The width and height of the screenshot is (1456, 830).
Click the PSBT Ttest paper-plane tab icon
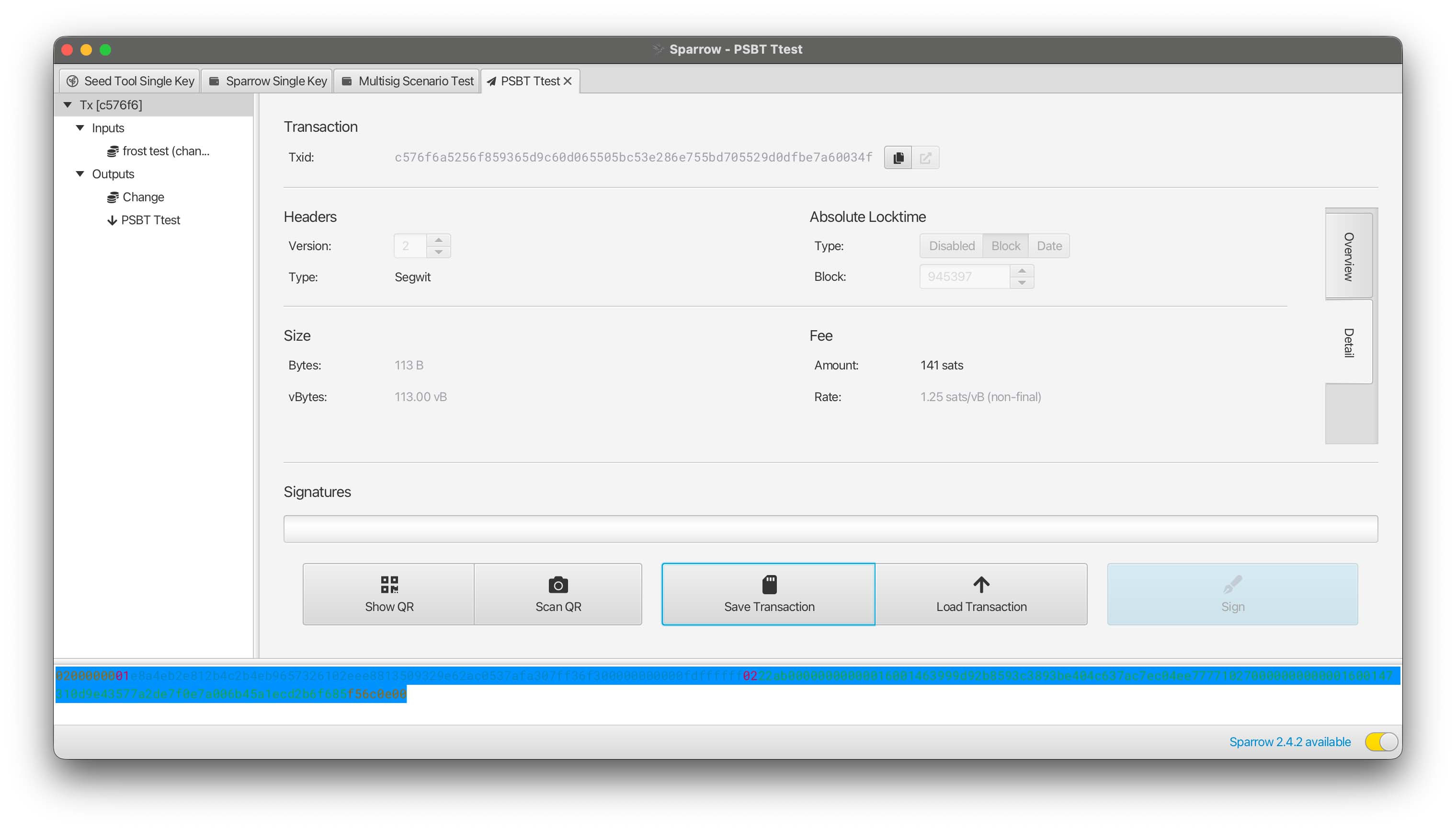pos(491,81)
